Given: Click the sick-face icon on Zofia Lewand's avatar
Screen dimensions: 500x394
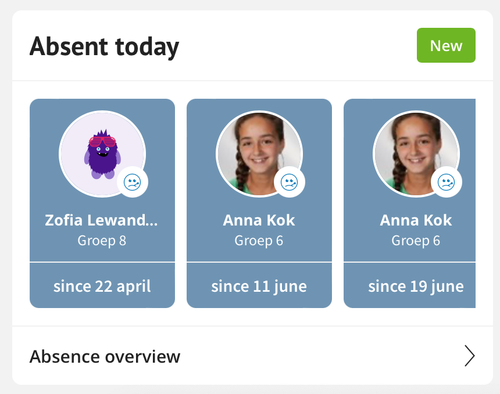Looking at the screenshot, I should coord(132,182).
